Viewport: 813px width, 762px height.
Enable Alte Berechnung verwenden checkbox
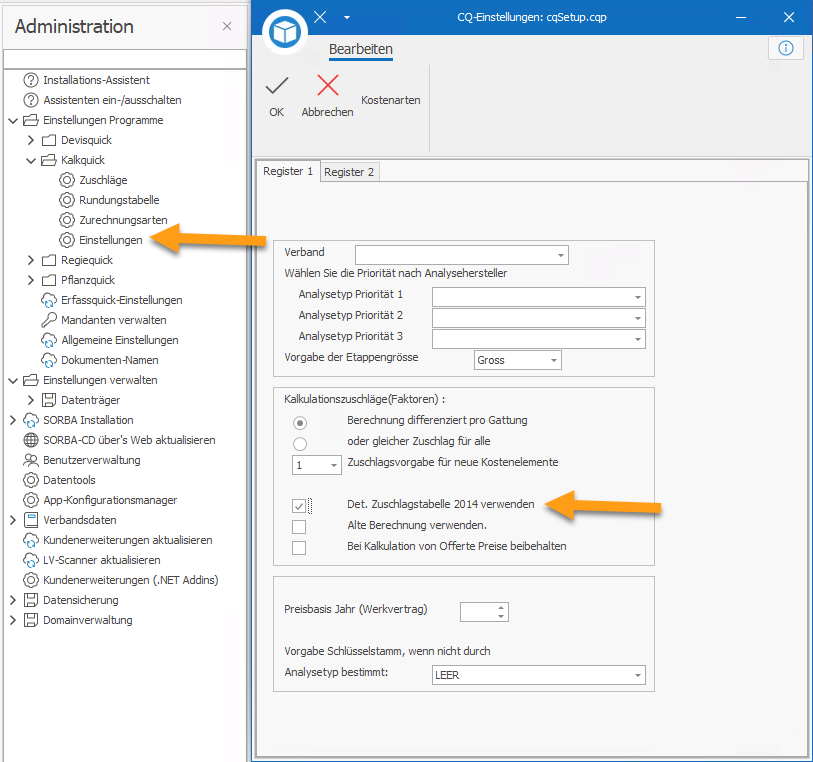299,527
